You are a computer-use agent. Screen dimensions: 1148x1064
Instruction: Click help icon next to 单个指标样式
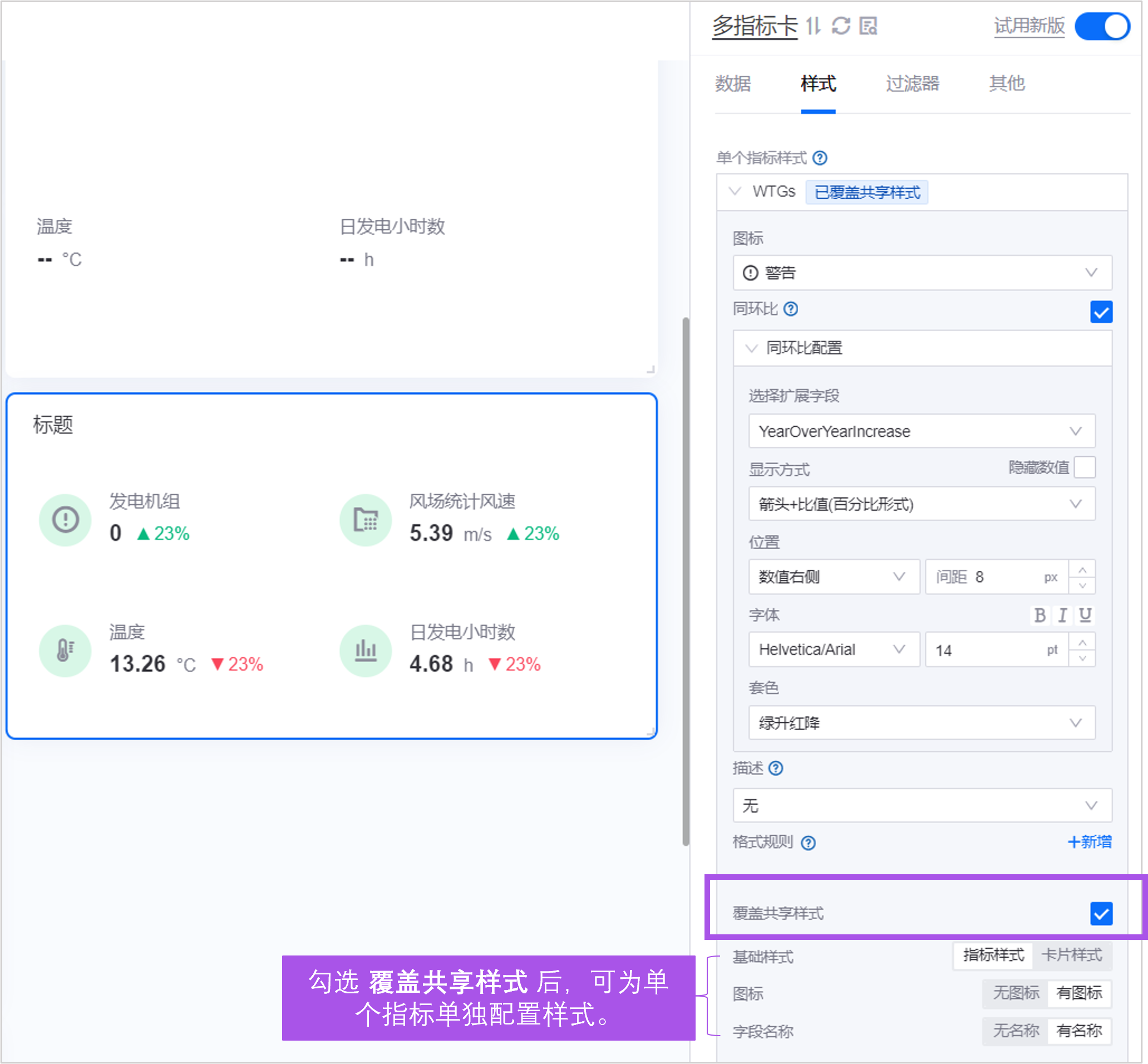pyautogui.click(x=820, y=157)
